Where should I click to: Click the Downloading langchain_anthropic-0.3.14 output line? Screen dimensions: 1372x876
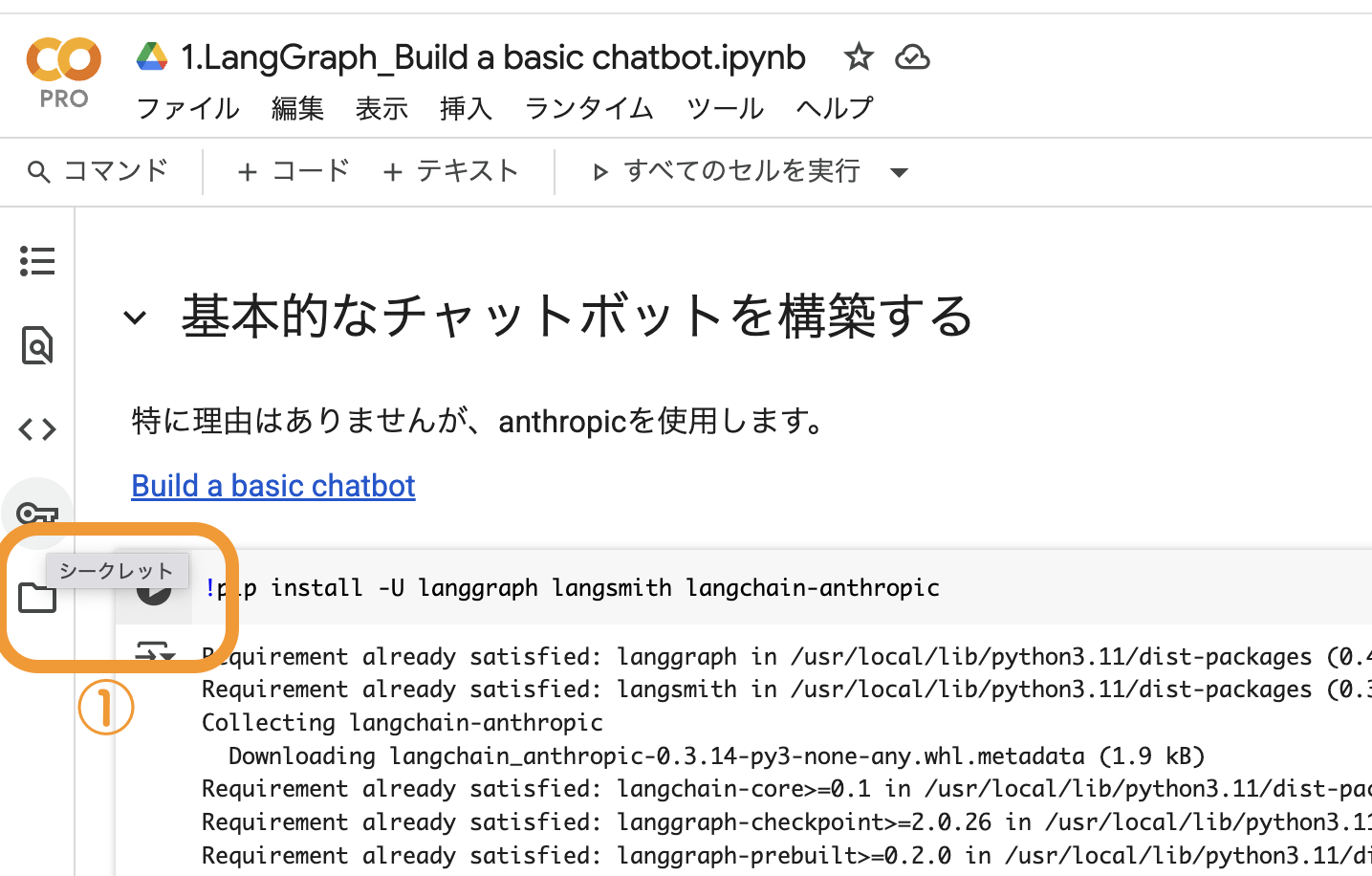[716, 756]
